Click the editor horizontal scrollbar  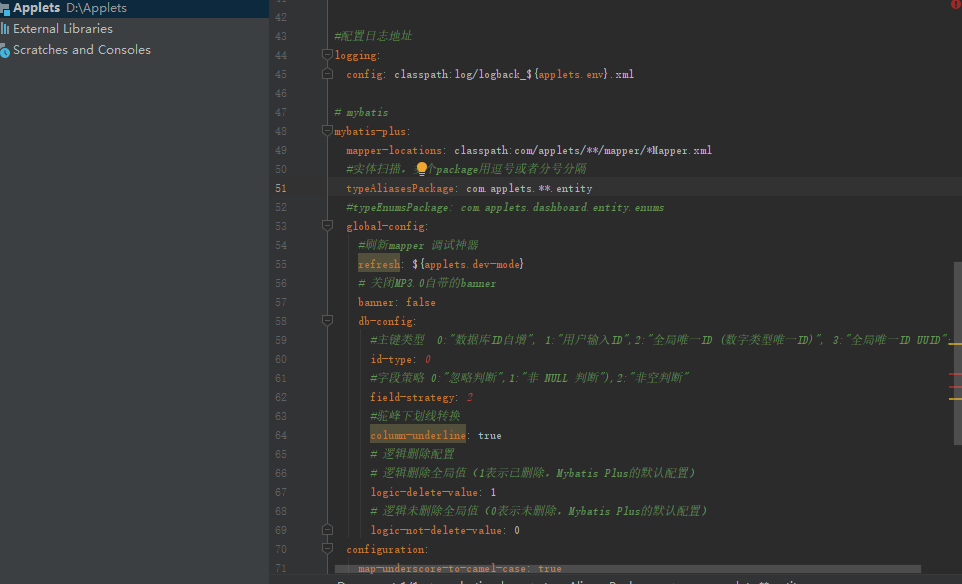[628, 569]
